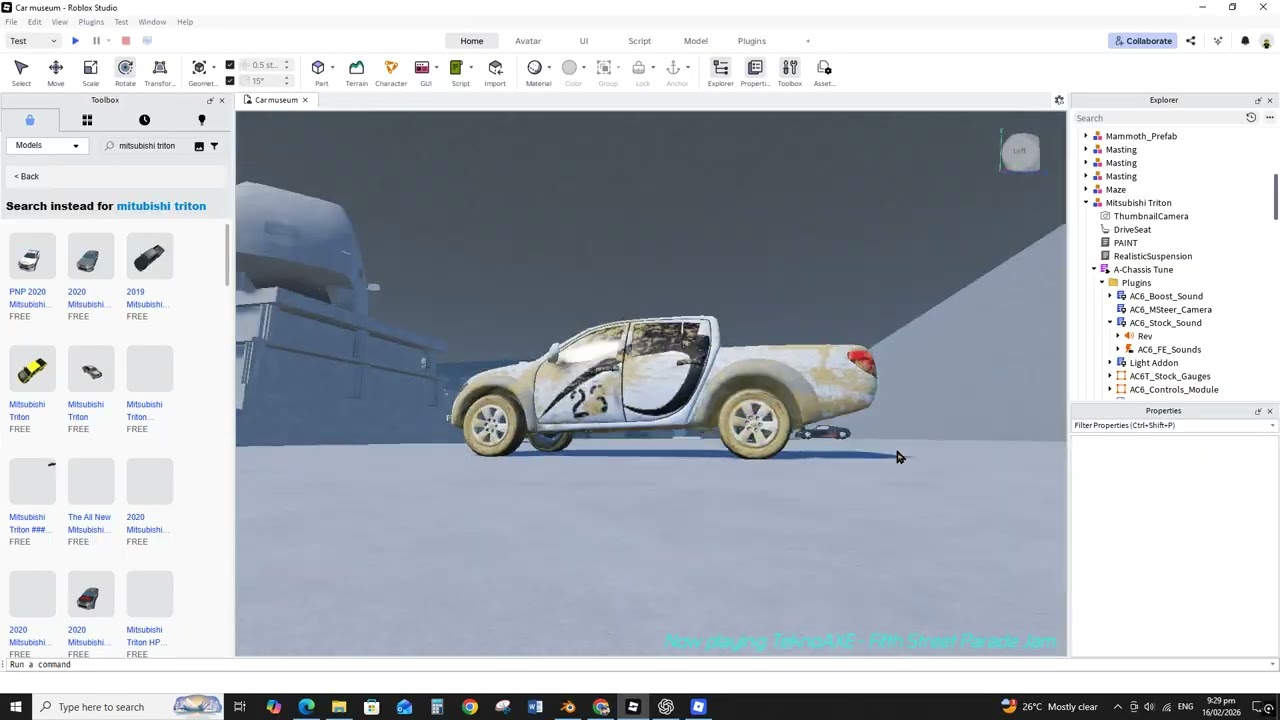This screenshot has height=720, width=1280.
Task: Click the Toolbox search field
Action: [147, 146]
